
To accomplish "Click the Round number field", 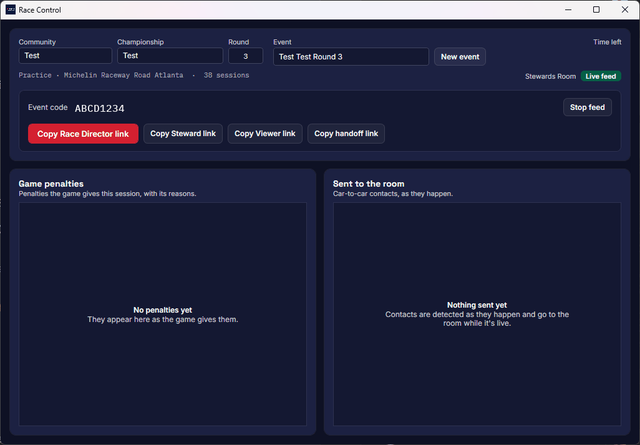I will pos(246,56).
